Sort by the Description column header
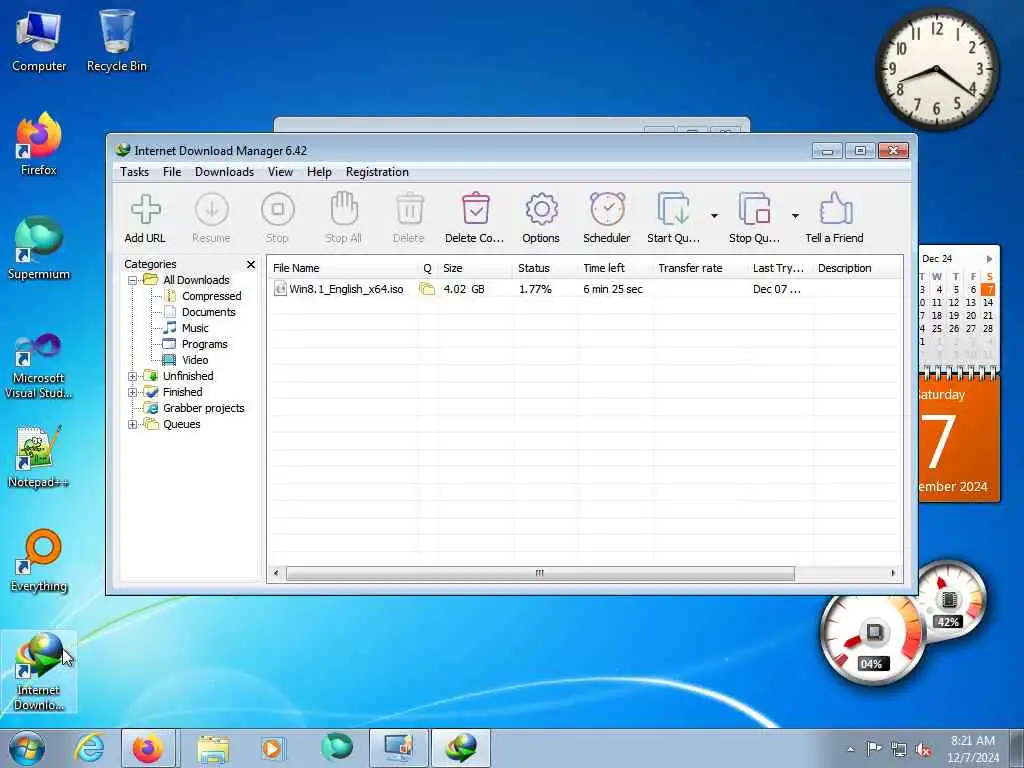Image resolution: width=1024 pixels, height=768 pixels. click(857, 268)
